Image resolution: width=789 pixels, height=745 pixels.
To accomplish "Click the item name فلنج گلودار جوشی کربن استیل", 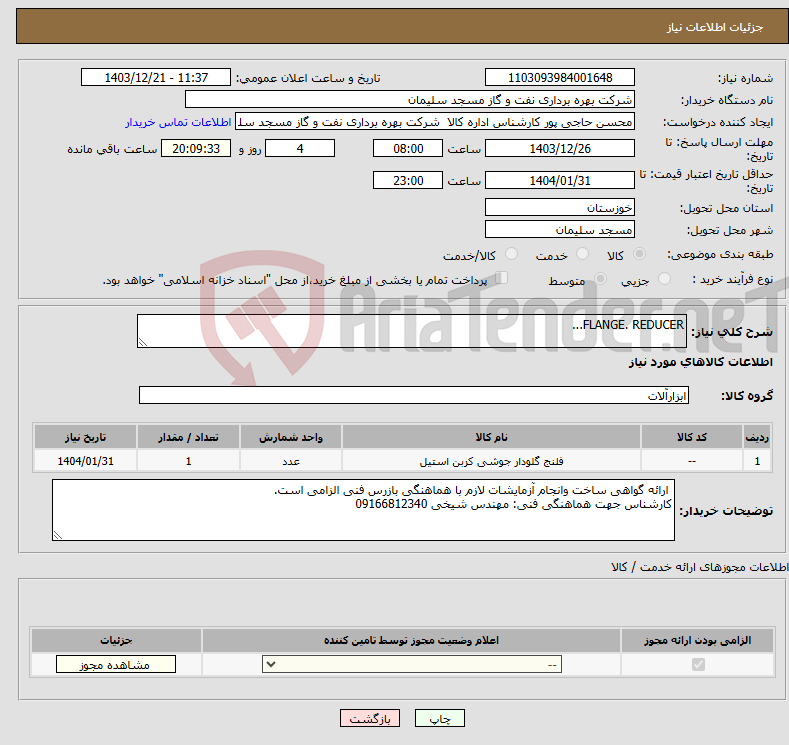I will point(492,461).
